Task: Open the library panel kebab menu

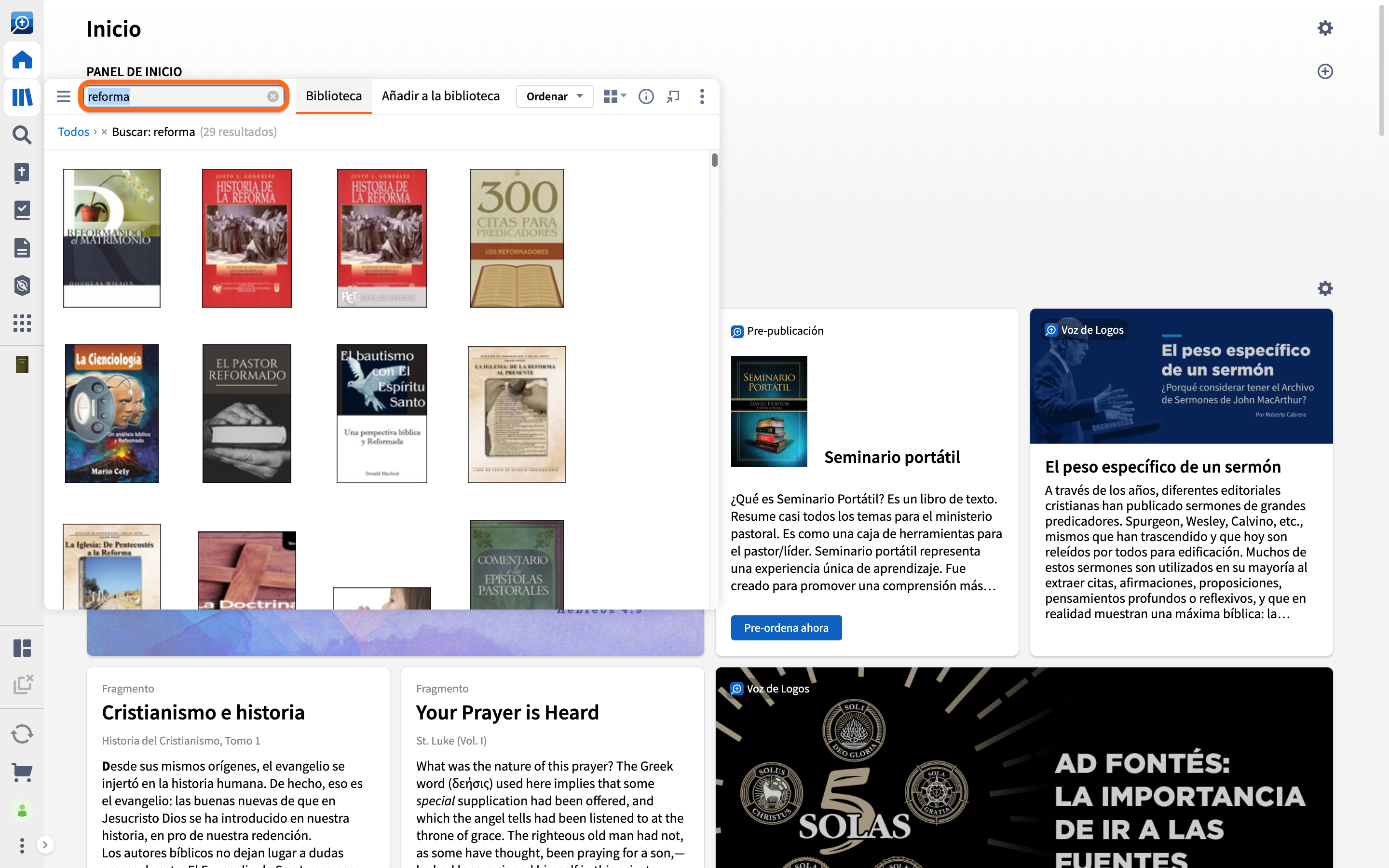Action: pos(702,96)
